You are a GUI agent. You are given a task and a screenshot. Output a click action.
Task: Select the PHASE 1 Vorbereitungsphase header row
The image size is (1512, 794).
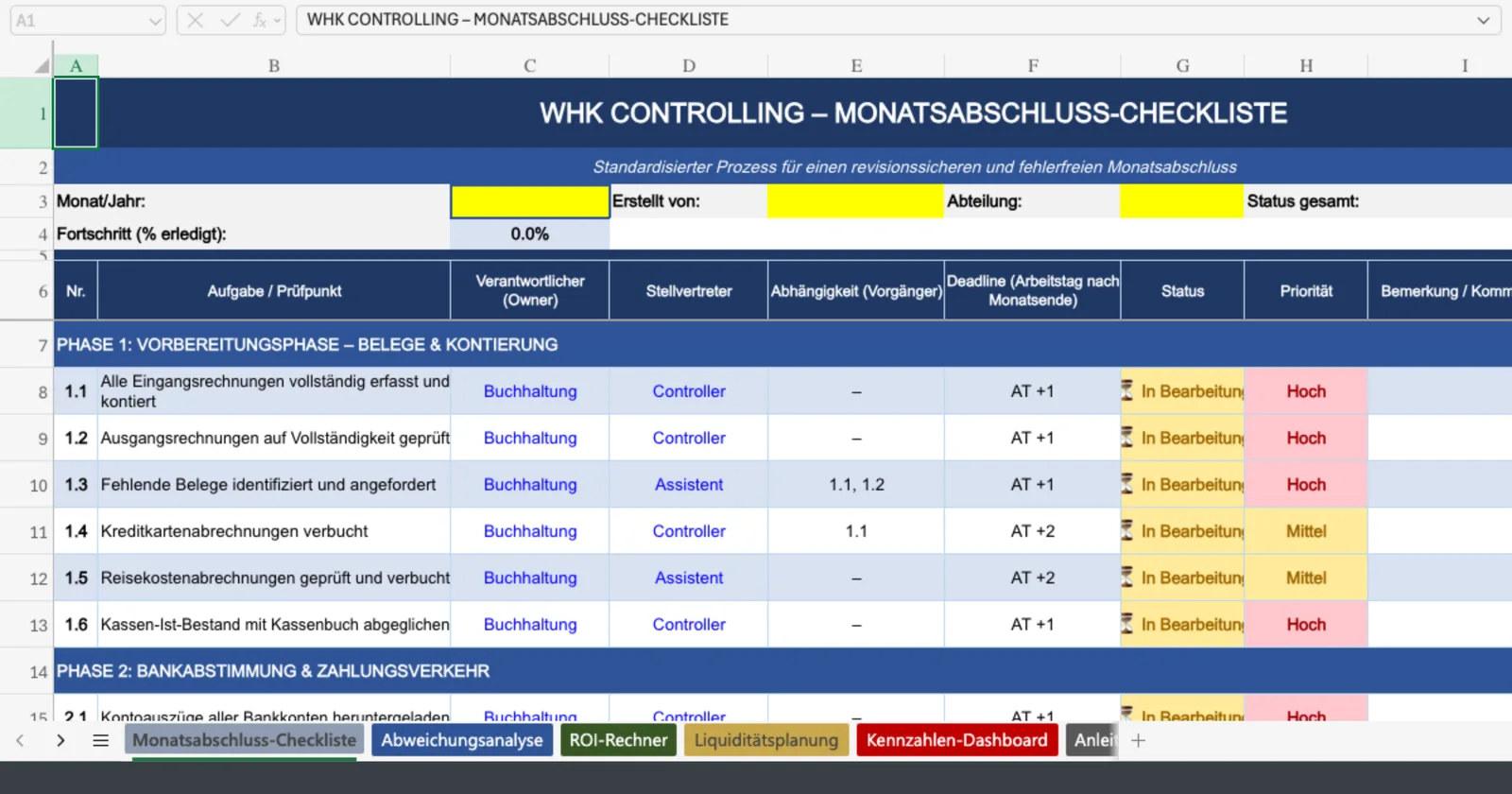point(782,345)
